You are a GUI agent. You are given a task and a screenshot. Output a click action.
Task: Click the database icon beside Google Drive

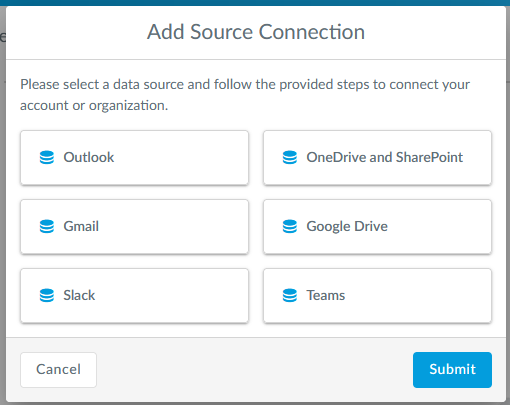point(290,226)
